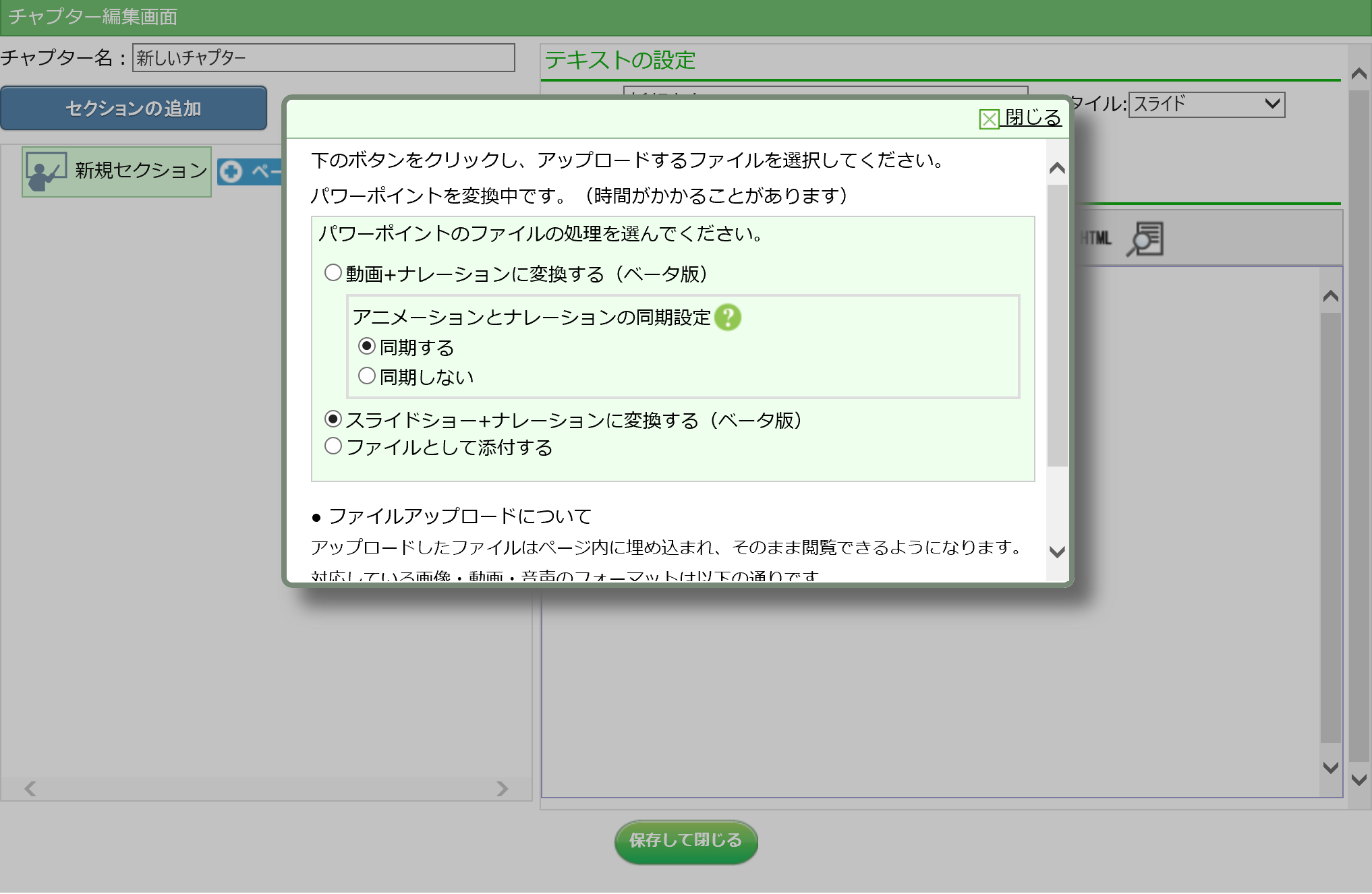Click outer right panel scroll down arrow
This screenshot has width=1372, height=894.
(1359, 779)
